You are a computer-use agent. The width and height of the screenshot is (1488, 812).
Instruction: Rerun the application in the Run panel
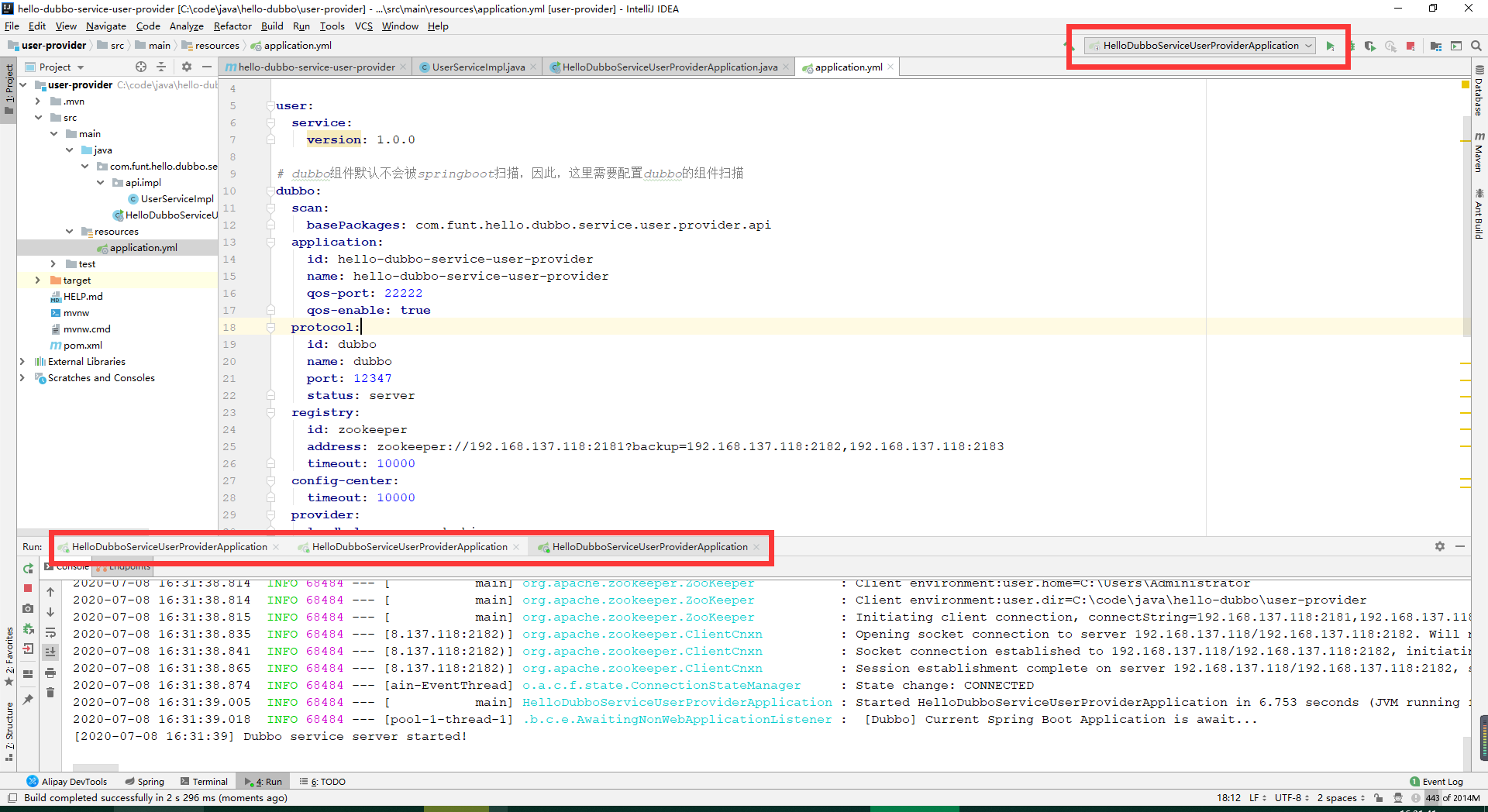click(28, 568)
